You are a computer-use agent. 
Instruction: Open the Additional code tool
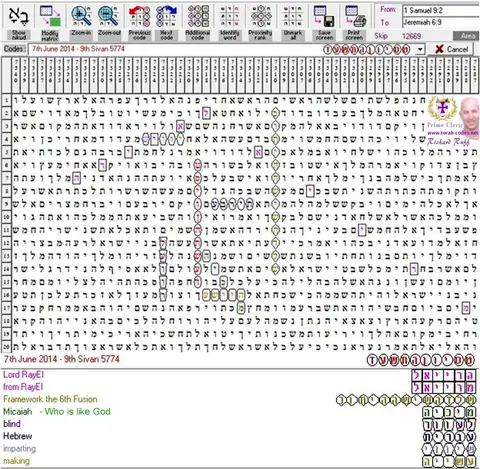coord(198,16)
